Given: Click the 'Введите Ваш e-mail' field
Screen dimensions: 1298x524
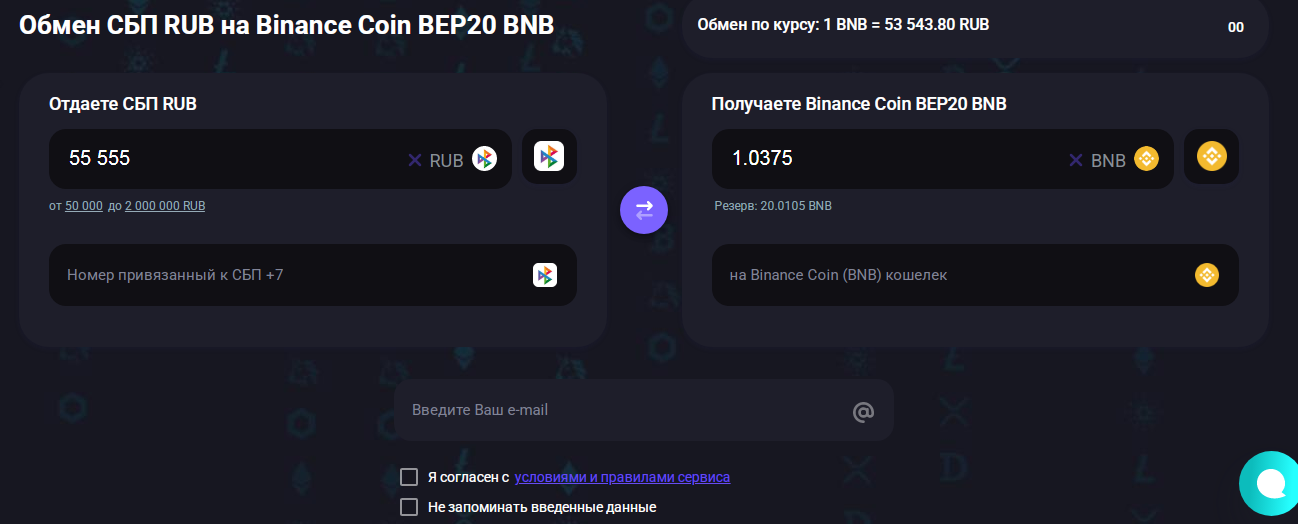Looking at the screenshot, I should click(x=643, y=410).
